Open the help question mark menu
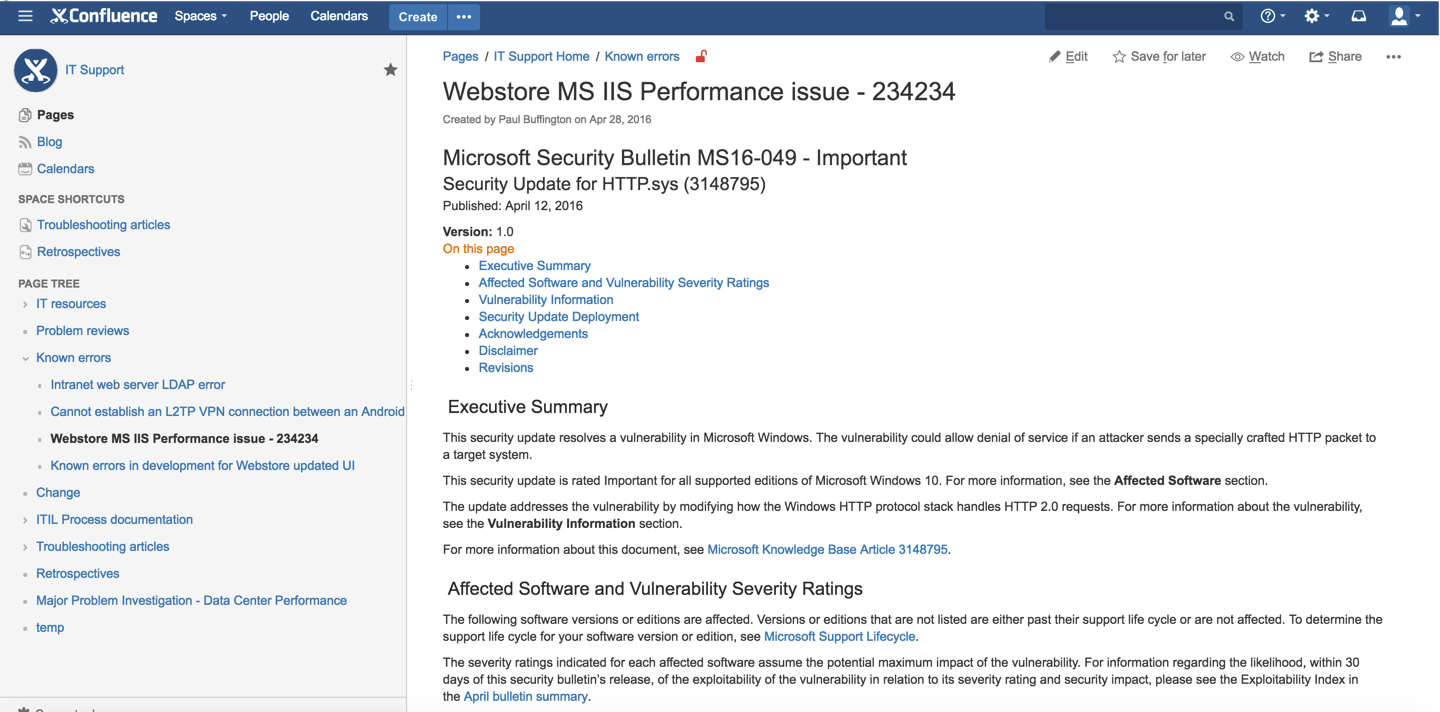The width and height of the screenshot is (1440, 712). pos(1268,16)
